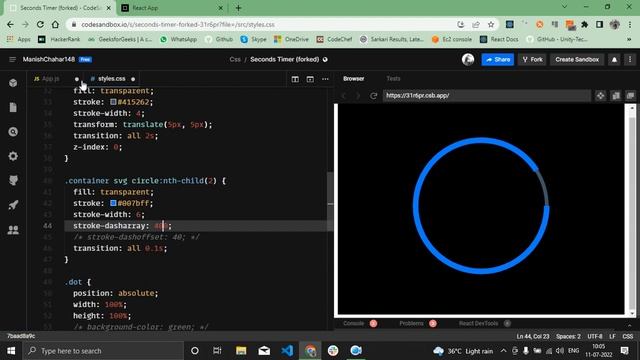Expand the bookmarks overflow chevron

[x=629, y=39]
